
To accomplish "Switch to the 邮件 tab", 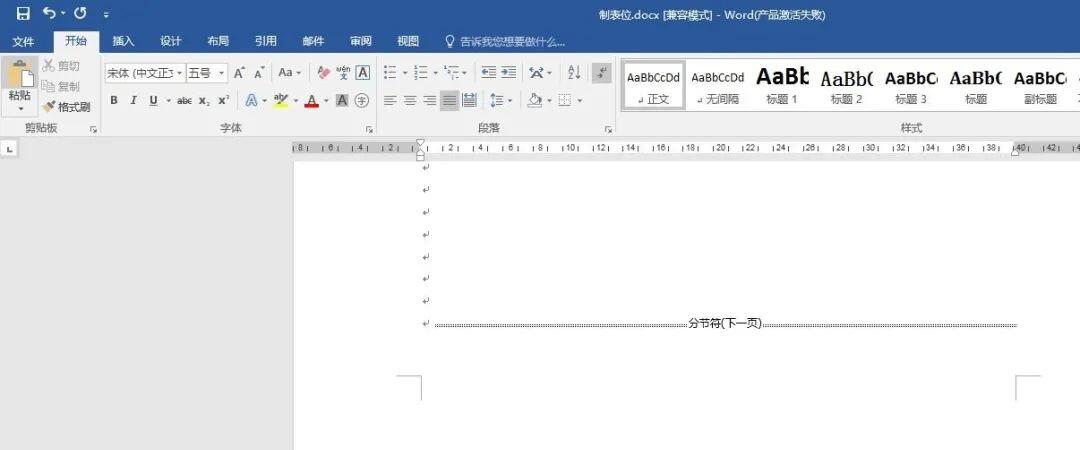I will pyautogui.click(x=313, y=41).
